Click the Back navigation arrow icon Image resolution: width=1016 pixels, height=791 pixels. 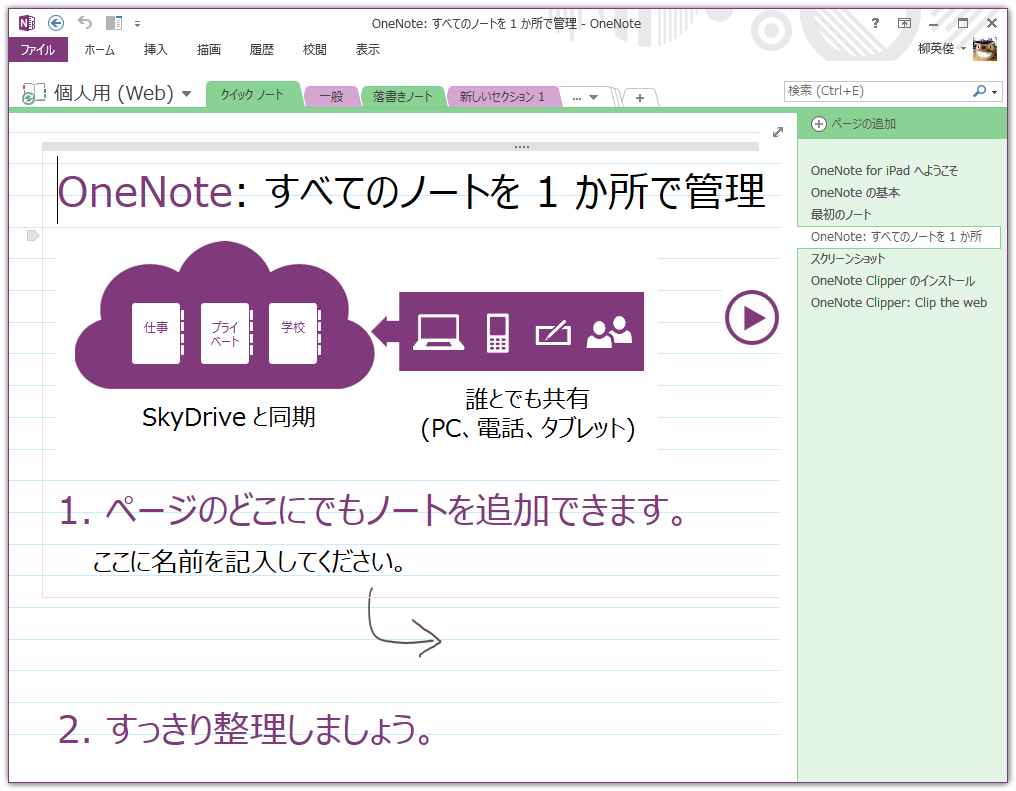click(58, 20)
